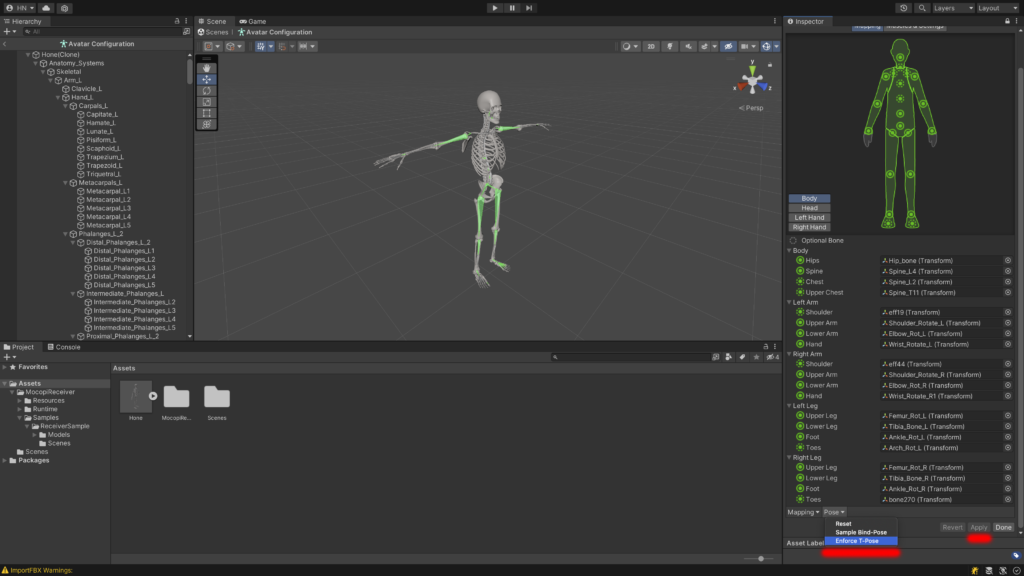Click the Apply button in Inspector
Screen dimensions: 1024x576
point(978,527)
